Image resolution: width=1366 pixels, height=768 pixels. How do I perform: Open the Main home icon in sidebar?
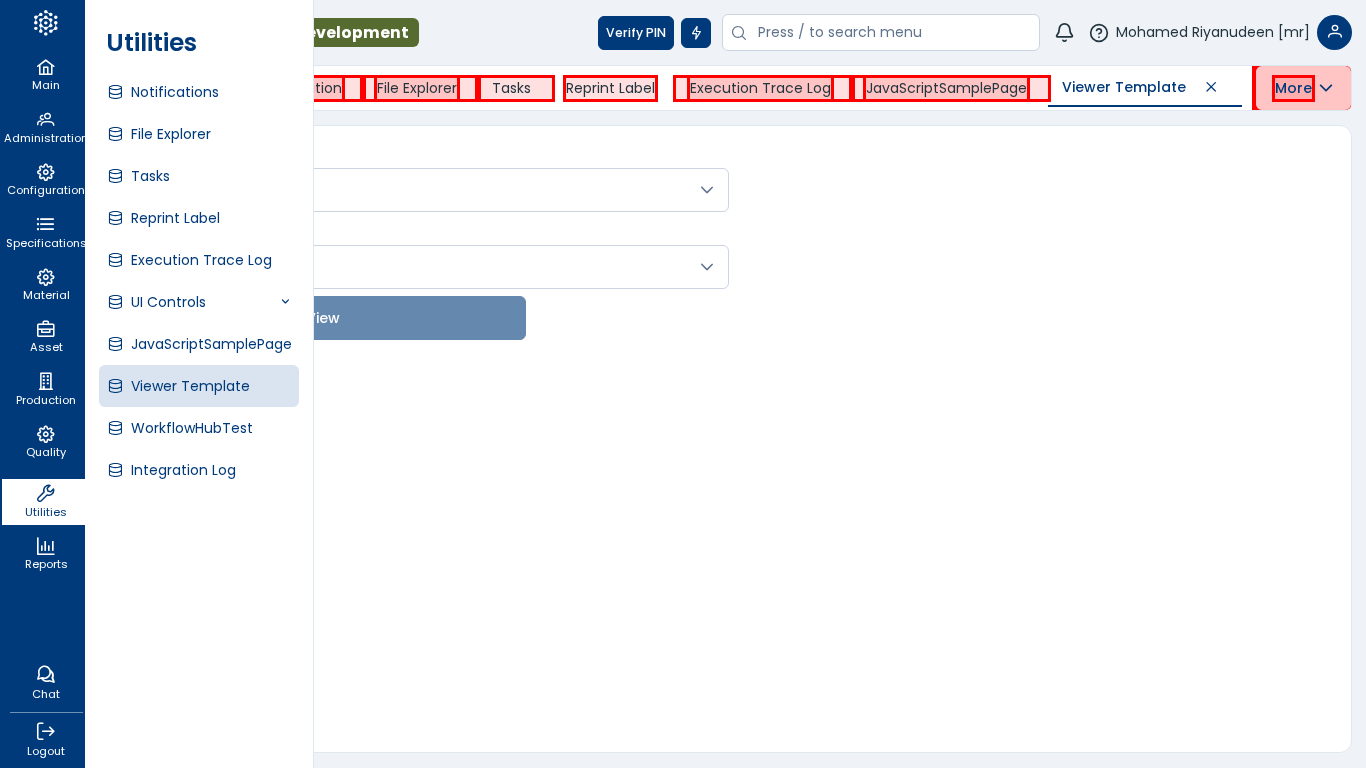coord(45,68)
